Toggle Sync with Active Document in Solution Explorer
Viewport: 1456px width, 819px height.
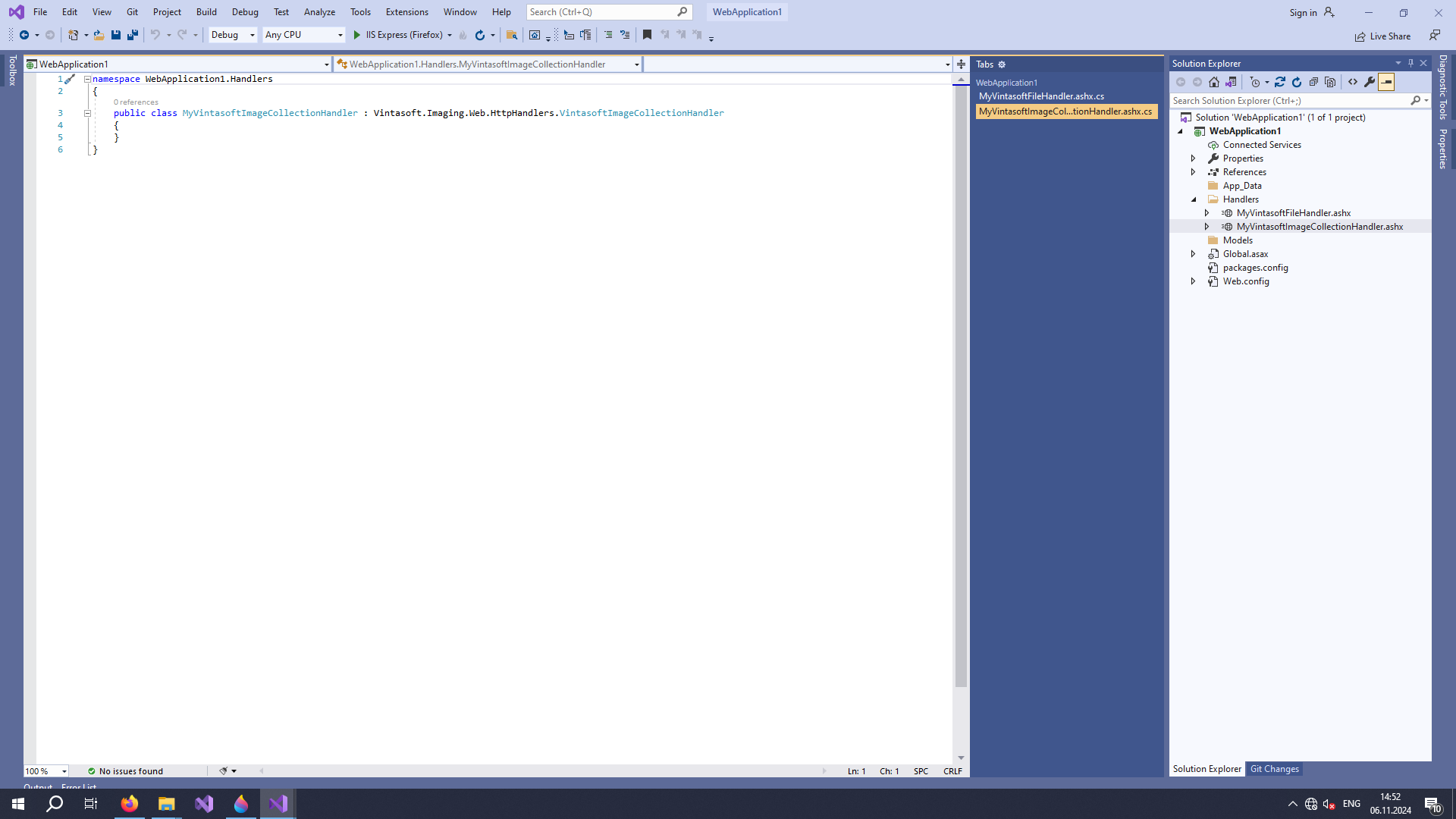pyautogui.click(x=1280, y=82)
